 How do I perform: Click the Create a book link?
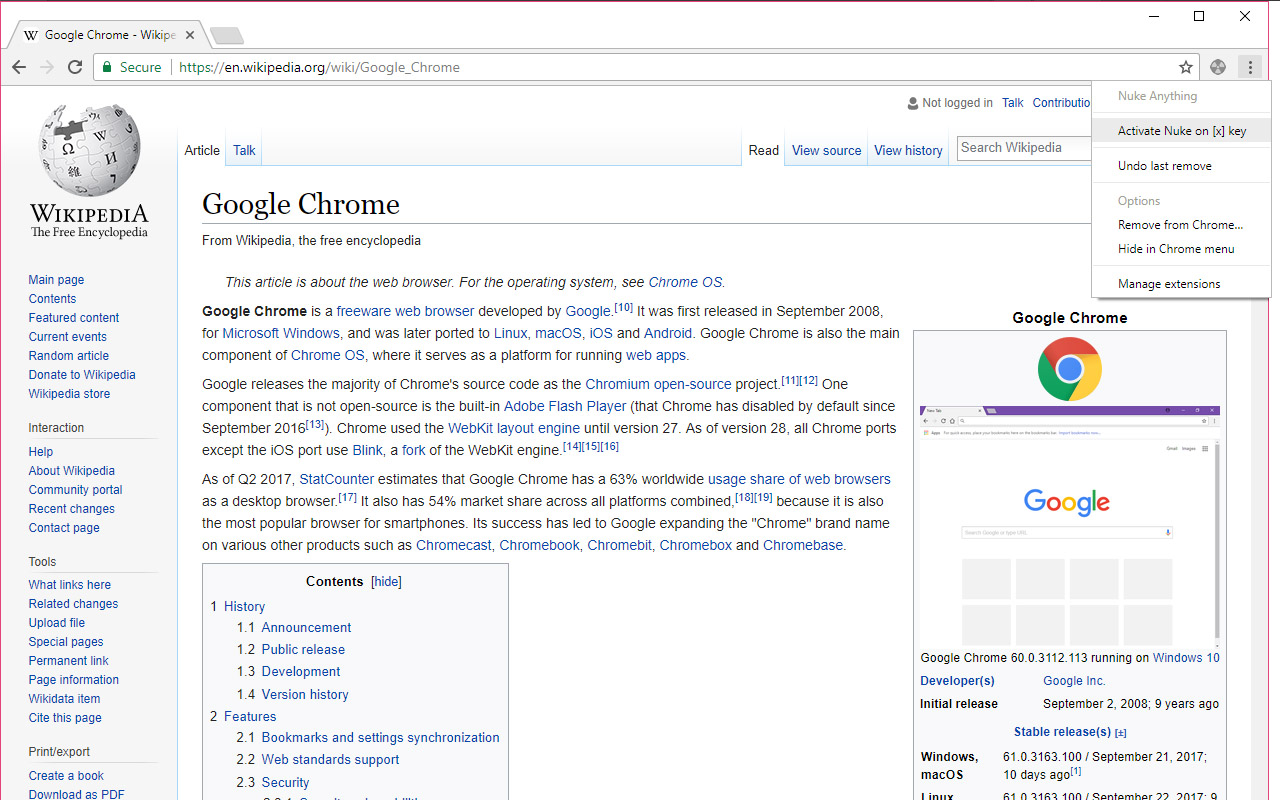(x=66, y=776)
